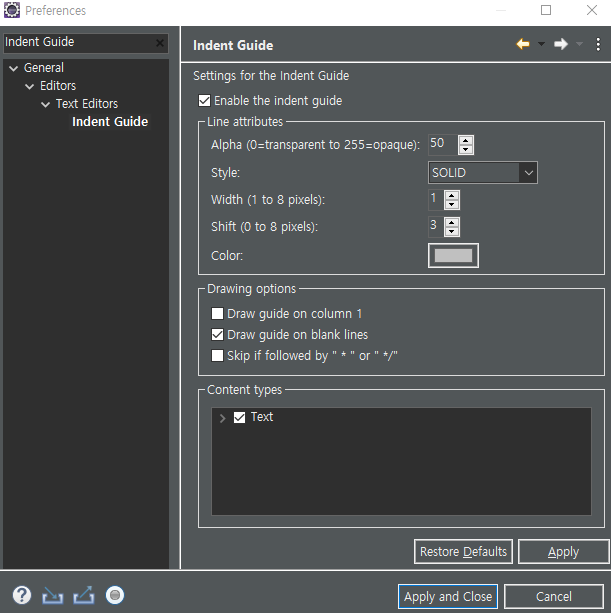Collapse the Editors tree node
Image resolution: width=611 pixels, height=613 pixels.
pos(30,86)
